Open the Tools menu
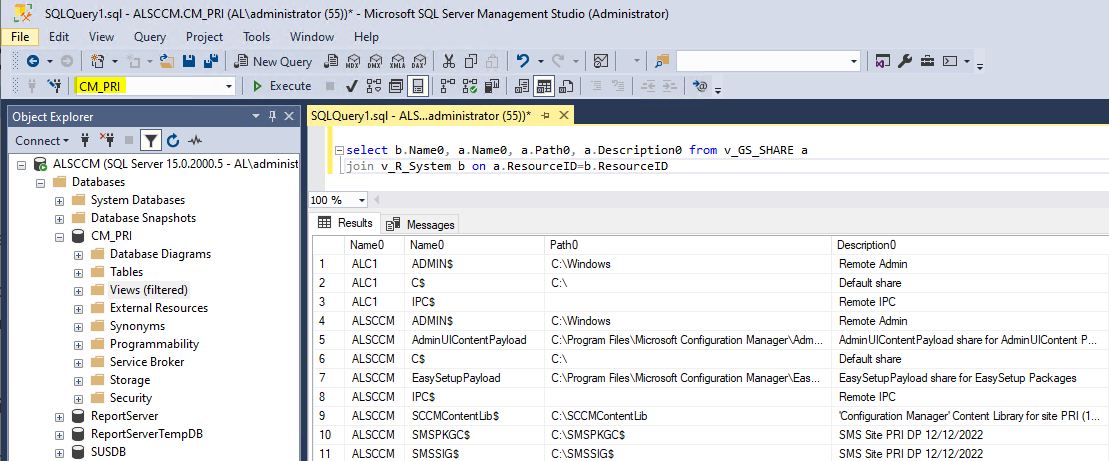The image size is (1109, 461). pos(257,37)
